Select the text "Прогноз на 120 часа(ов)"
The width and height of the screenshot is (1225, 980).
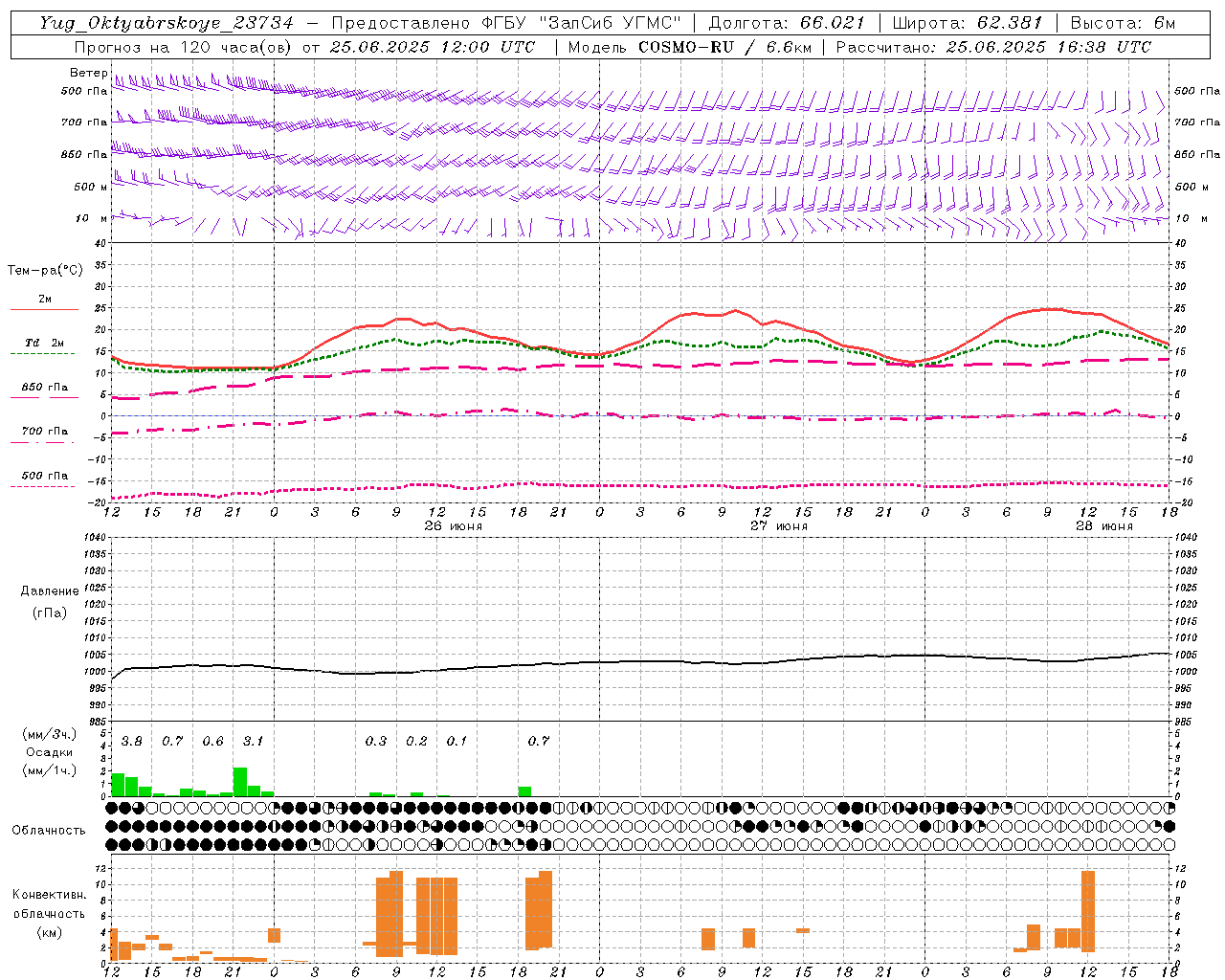[184, 47]
